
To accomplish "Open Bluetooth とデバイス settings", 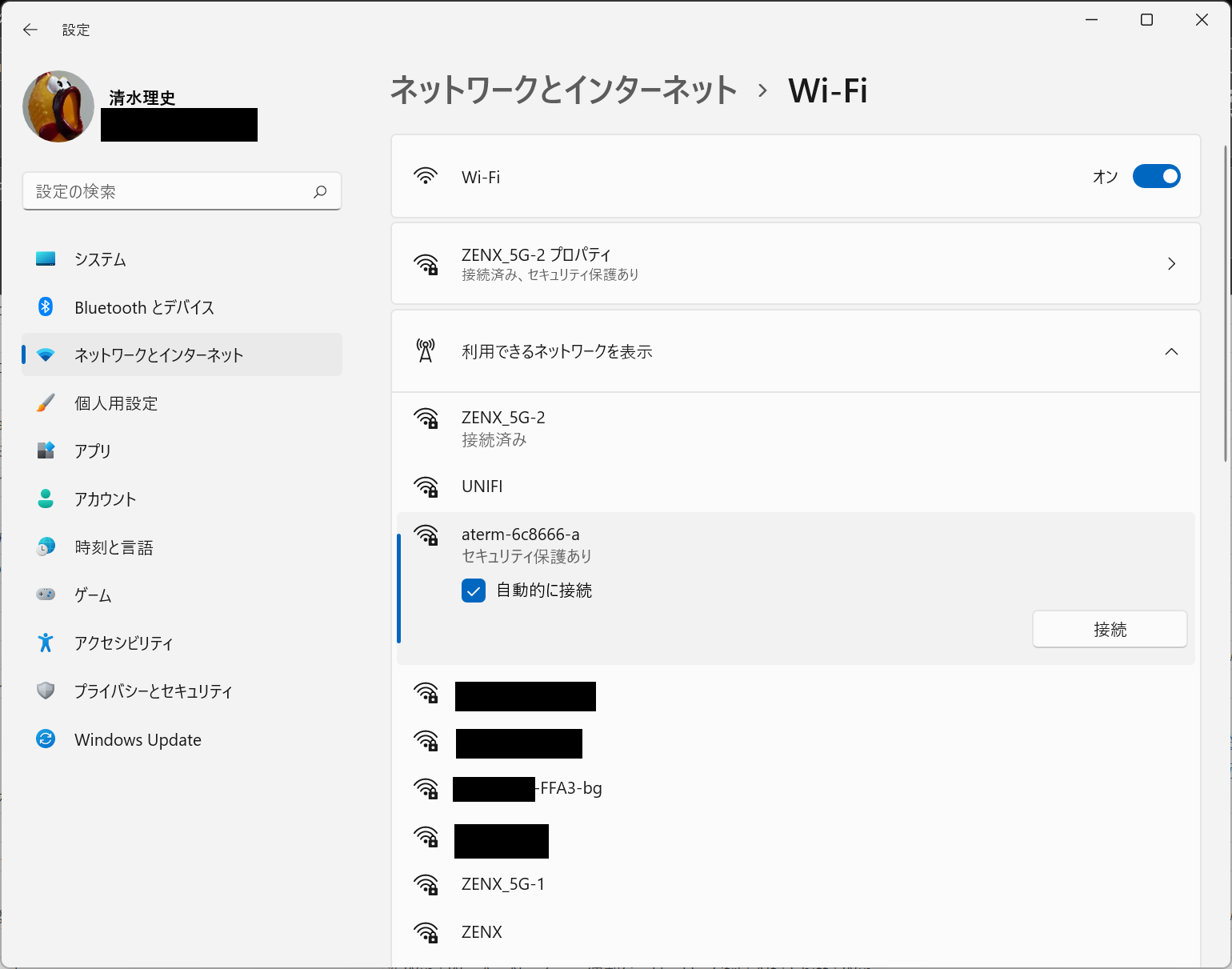I will point(182,307).
